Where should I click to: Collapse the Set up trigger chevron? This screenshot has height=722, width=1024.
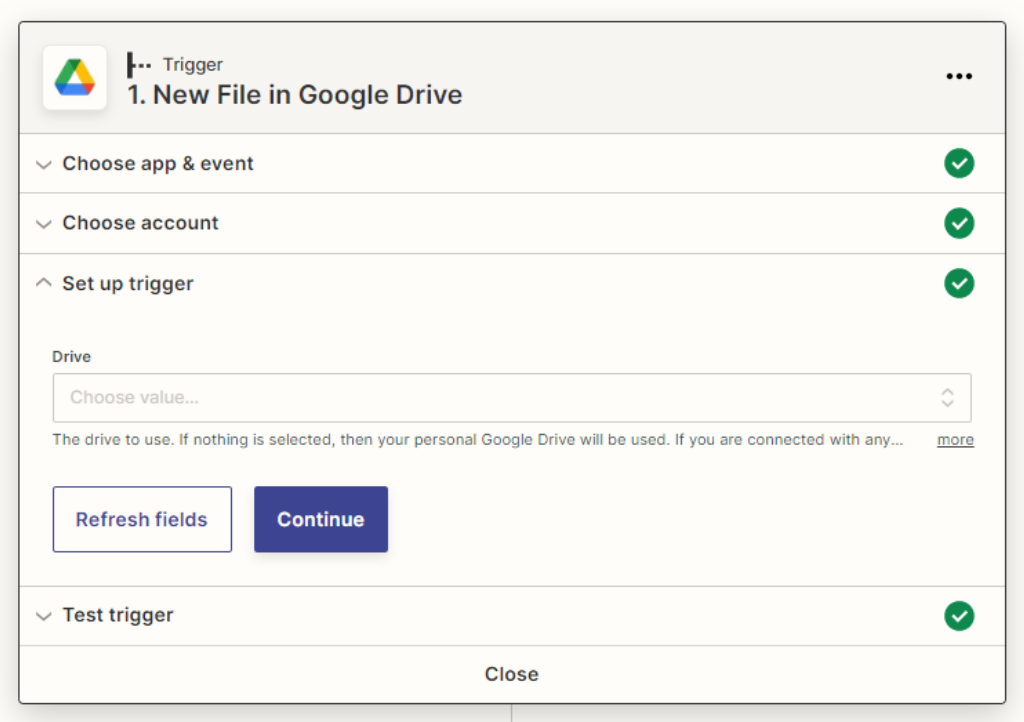click(x=44, y=283)
